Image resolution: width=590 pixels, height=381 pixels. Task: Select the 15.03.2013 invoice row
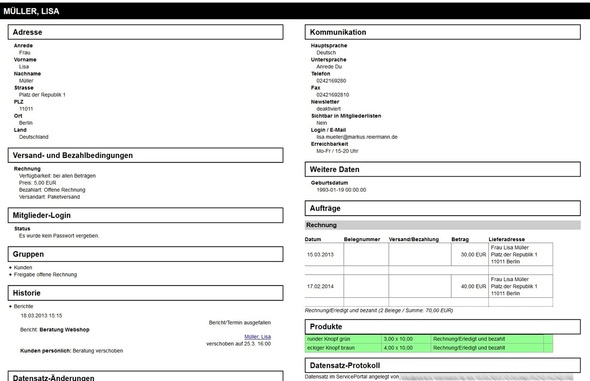click(429, 254)
